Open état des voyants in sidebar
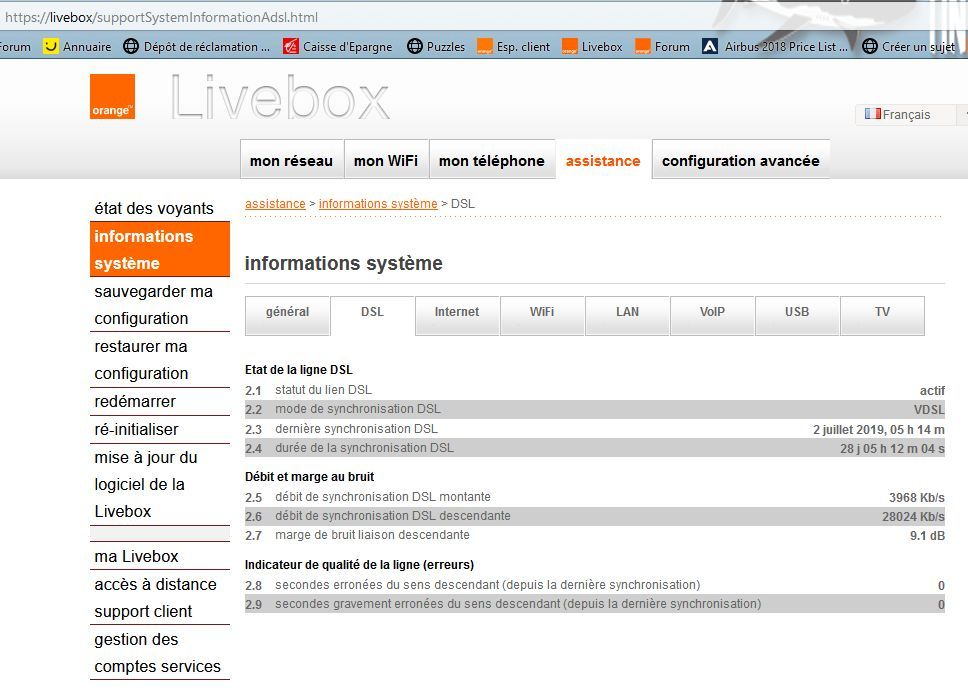The height and width of the screenshot is (694, 968). tap(154, 208)
